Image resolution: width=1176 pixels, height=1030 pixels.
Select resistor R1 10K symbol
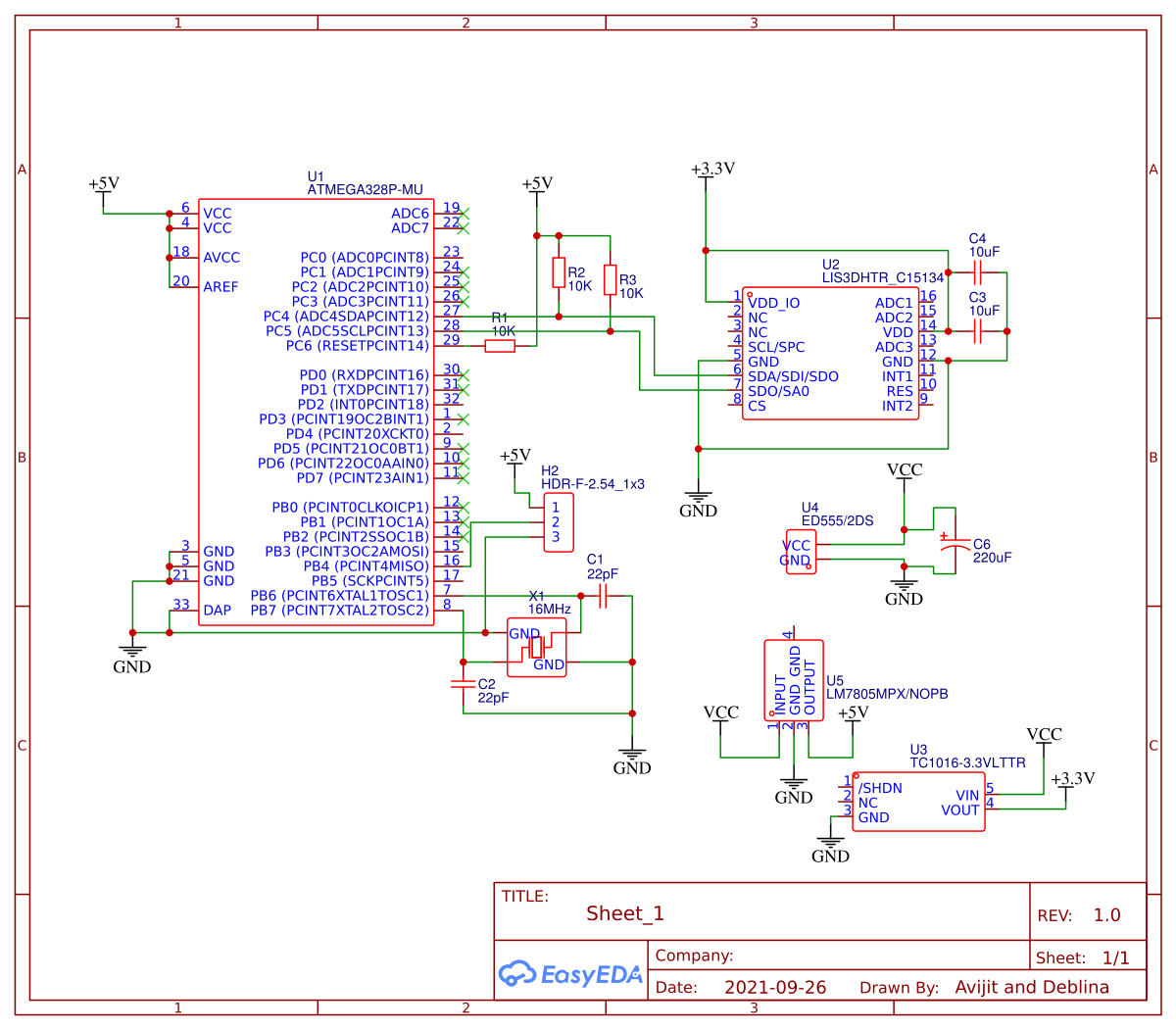(500, 345)
